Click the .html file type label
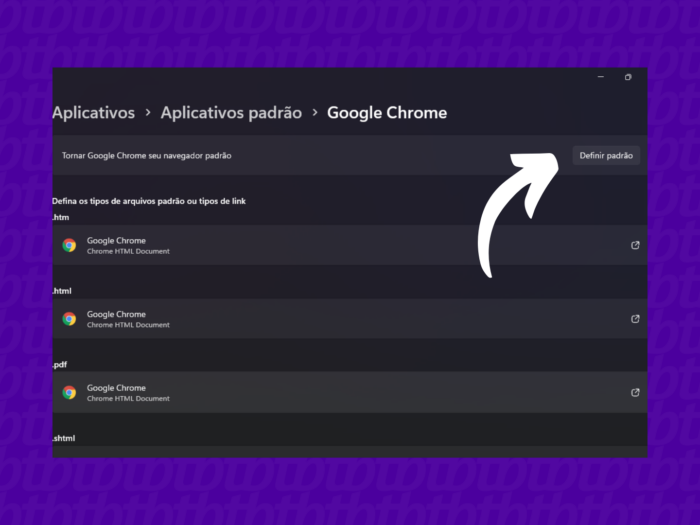The height and width of the screenshot is (525, 700). 62,291
